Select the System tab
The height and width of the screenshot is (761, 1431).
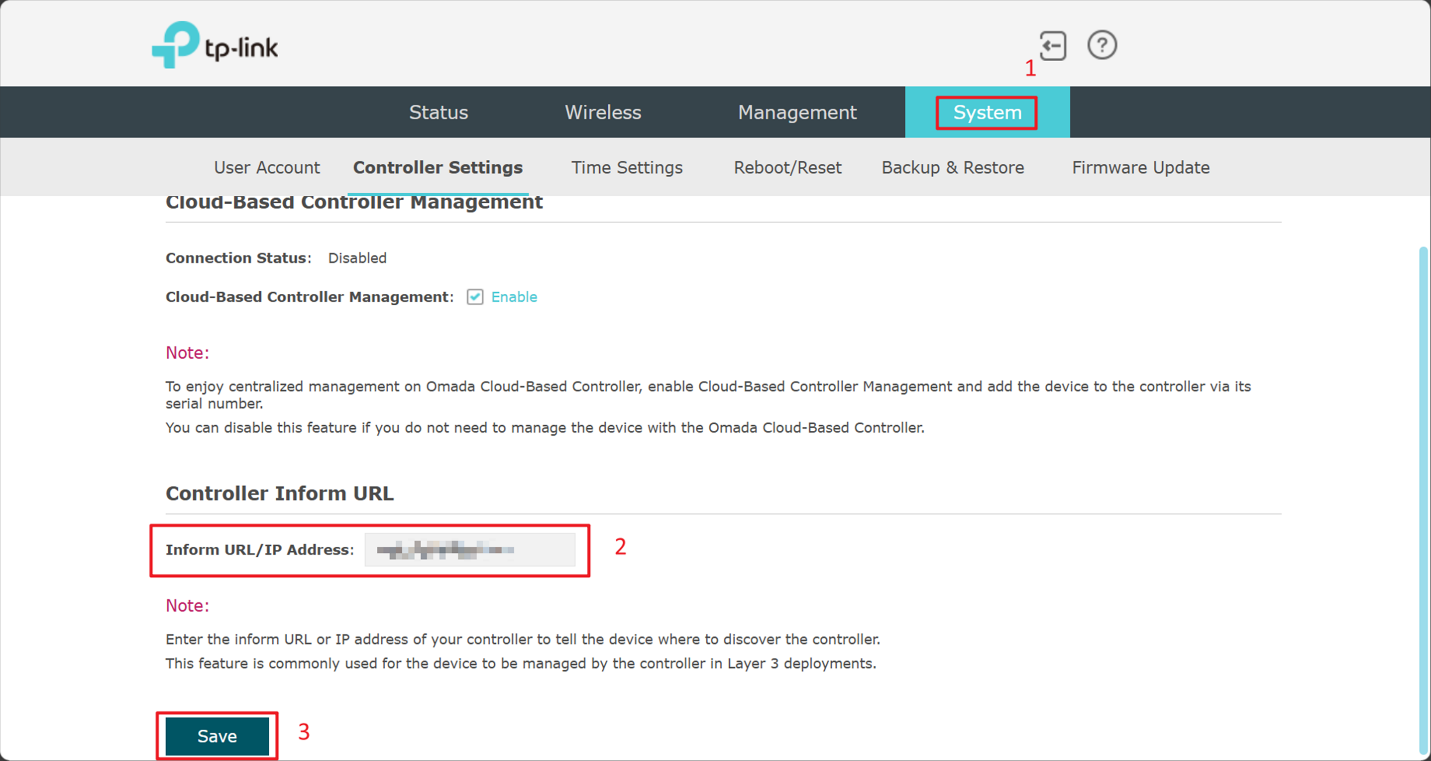986,113
